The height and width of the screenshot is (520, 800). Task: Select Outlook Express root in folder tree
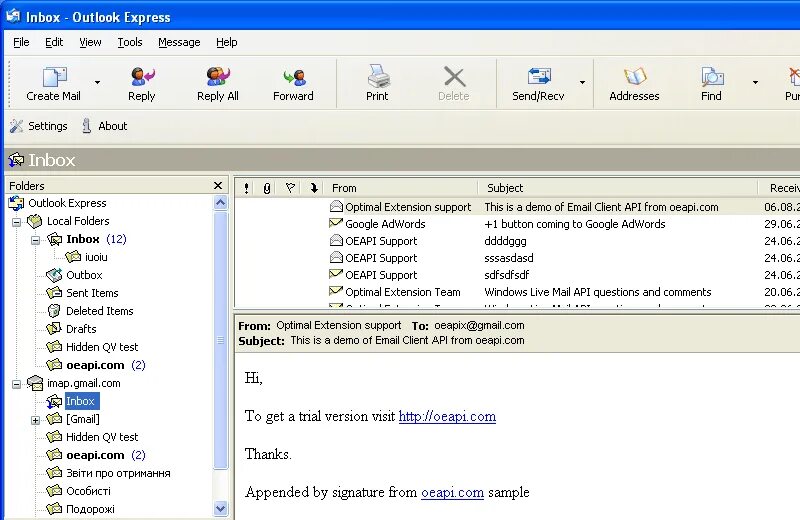(x=67, y=203)
